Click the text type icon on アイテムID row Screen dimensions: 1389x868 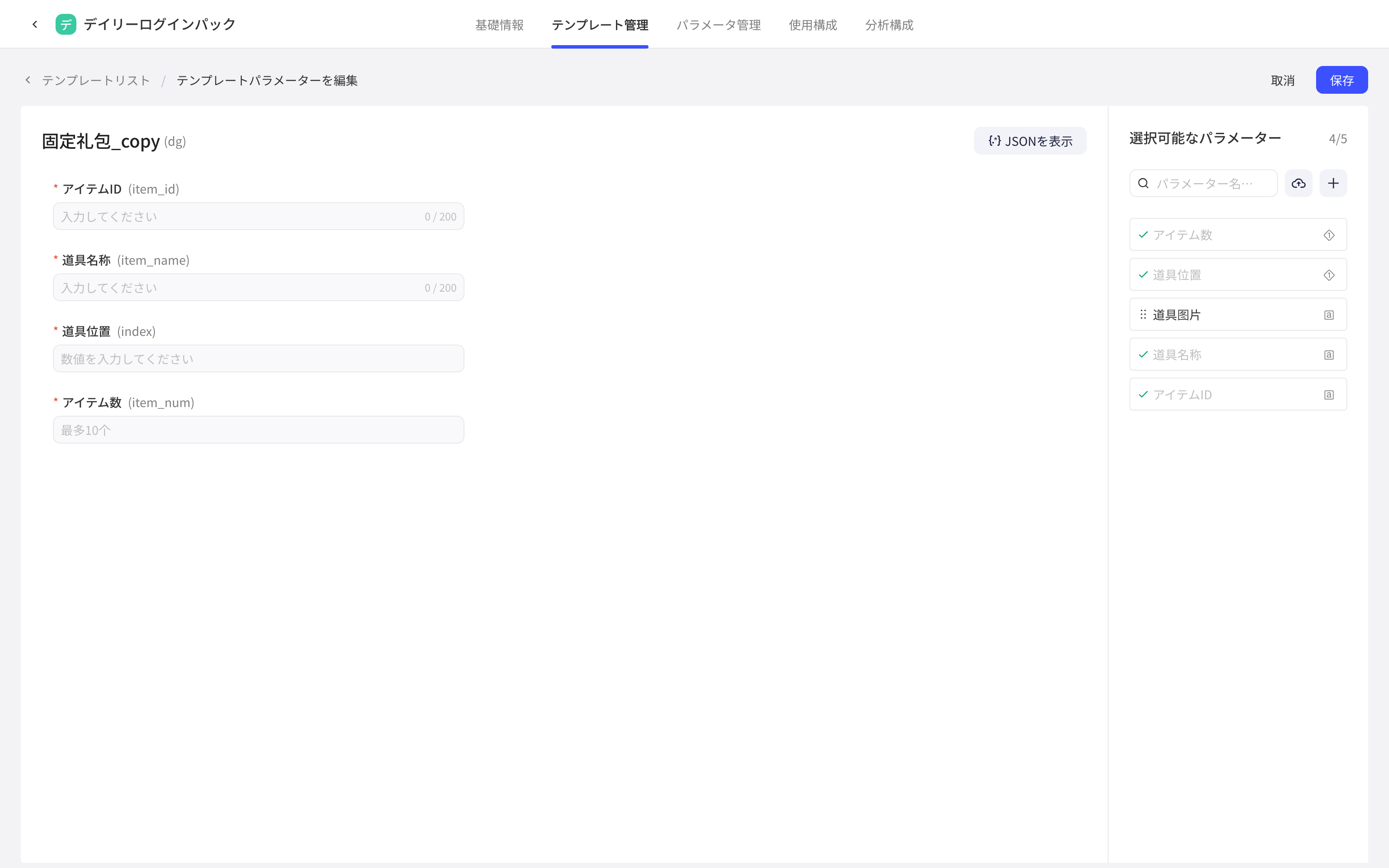pos(1329,395)
